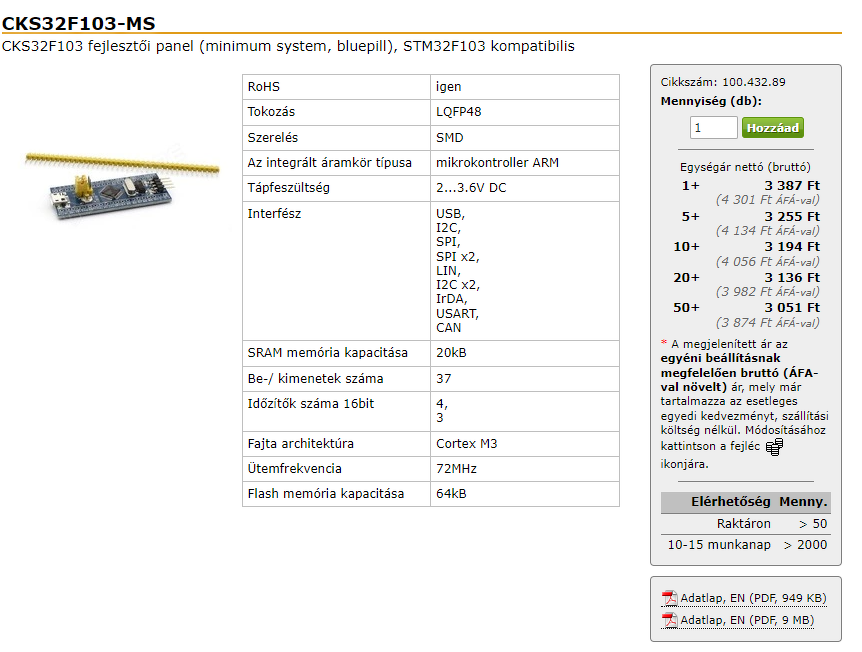The width and height of the screenshot is (862, 652).
Task: Click the 'Raktáron' stock row
Action: coord(743,524)
